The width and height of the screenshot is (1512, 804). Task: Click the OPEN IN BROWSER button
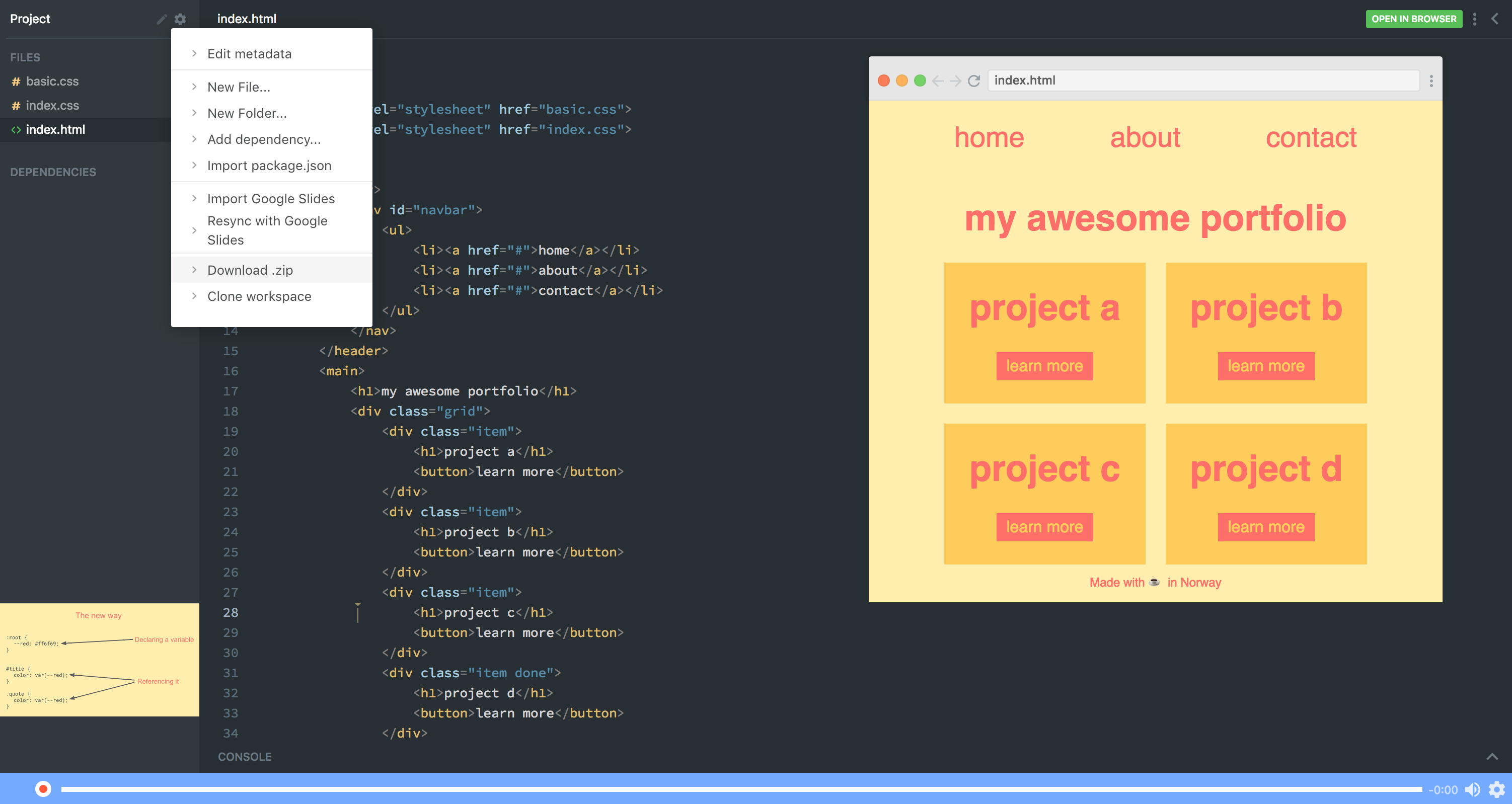pyautogui.click(x=1414, y=19)
